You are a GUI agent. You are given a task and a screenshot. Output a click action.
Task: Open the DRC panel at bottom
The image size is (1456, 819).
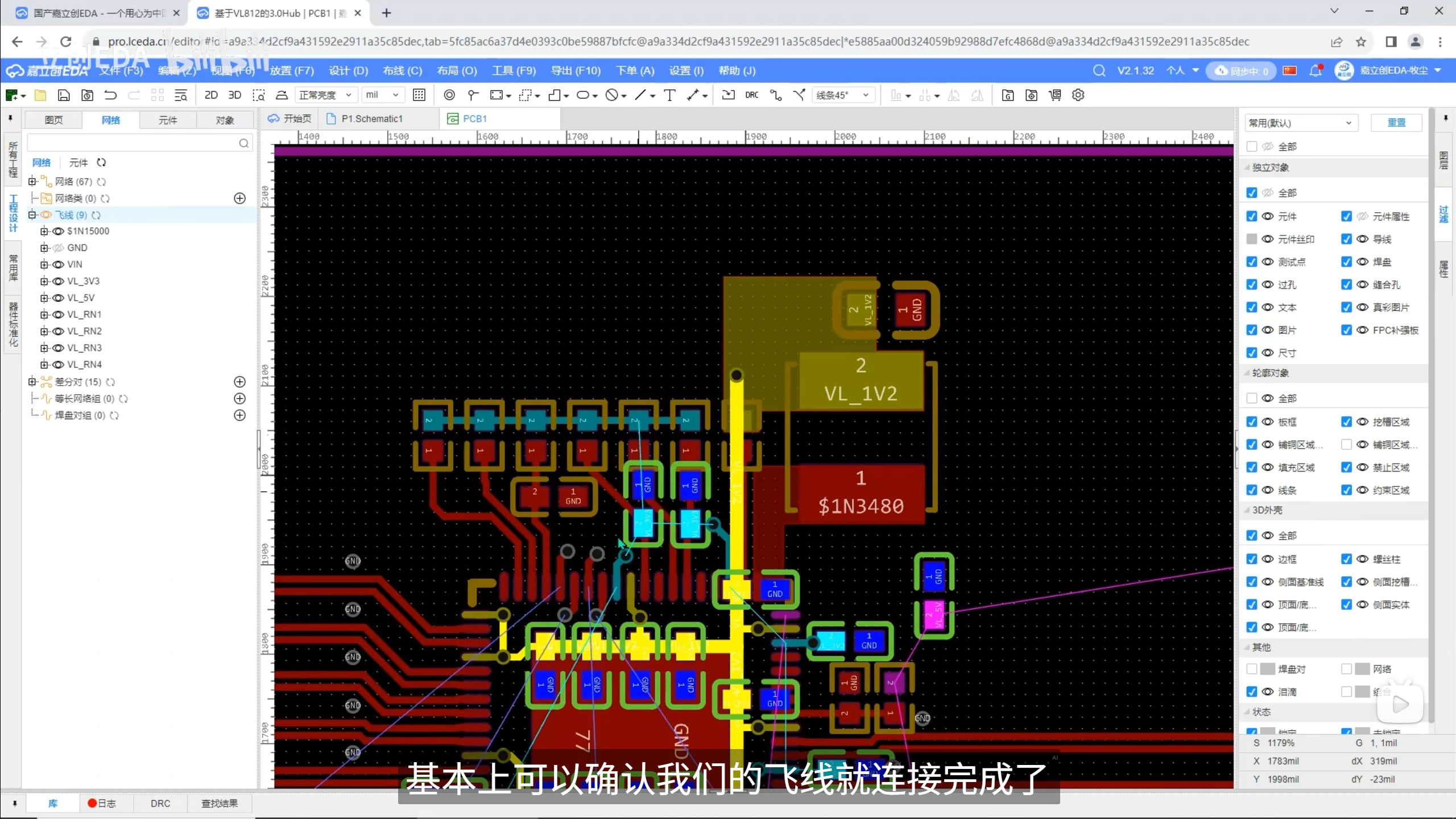click(x=160, y=803)
